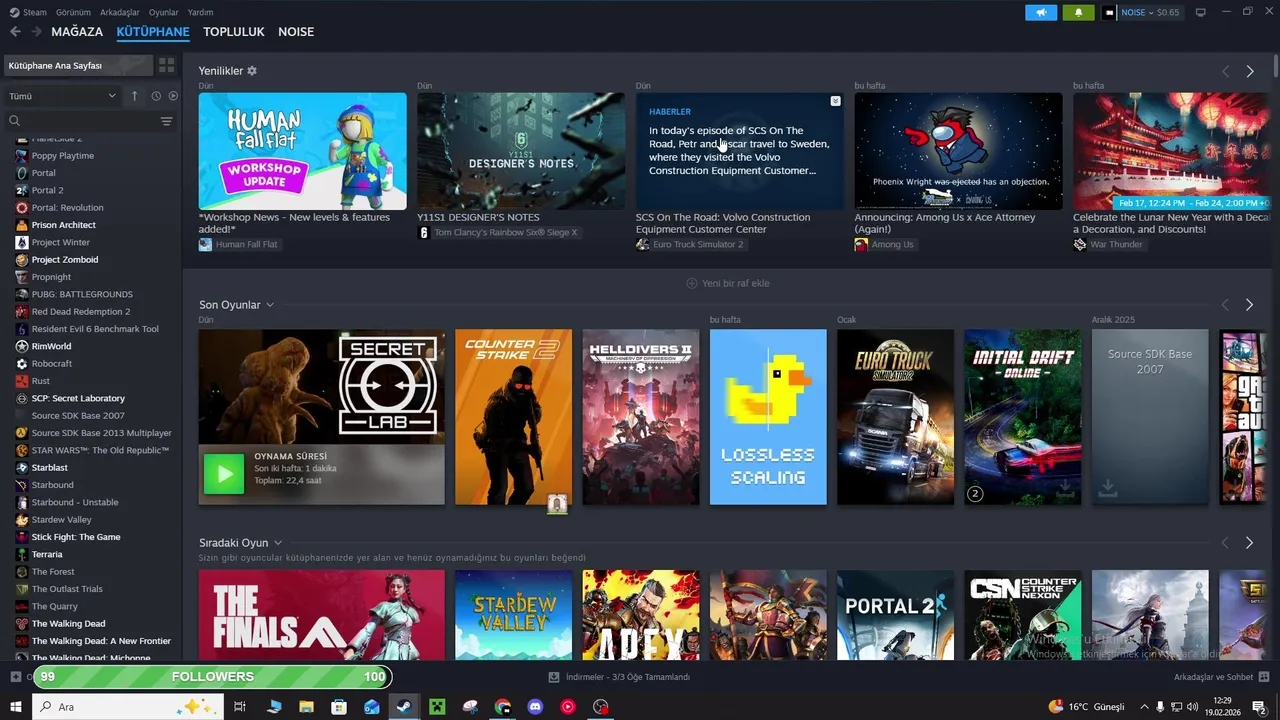
Task: Expand the Son Oyunlar shelf dropdown
Action: [x=270, y=305]
